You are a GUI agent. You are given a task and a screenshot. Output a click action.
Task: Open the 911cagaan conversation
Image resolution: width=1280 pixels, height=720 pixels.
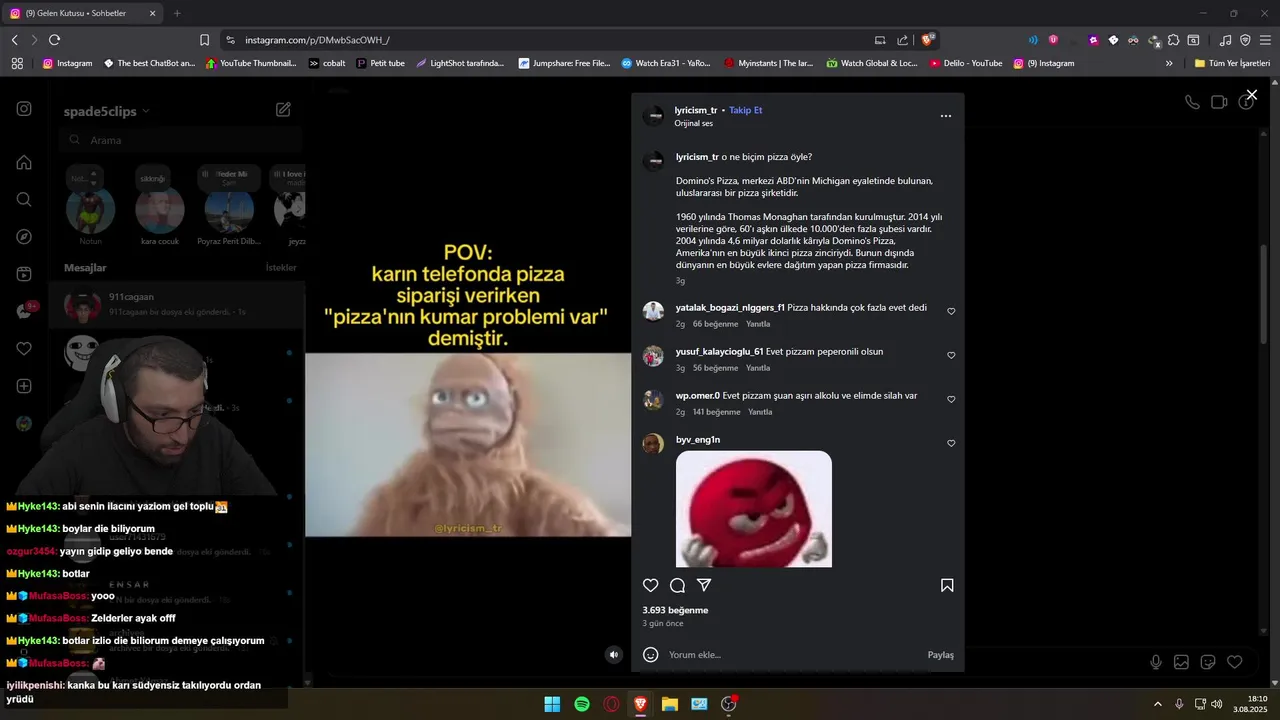pos(177,304)
